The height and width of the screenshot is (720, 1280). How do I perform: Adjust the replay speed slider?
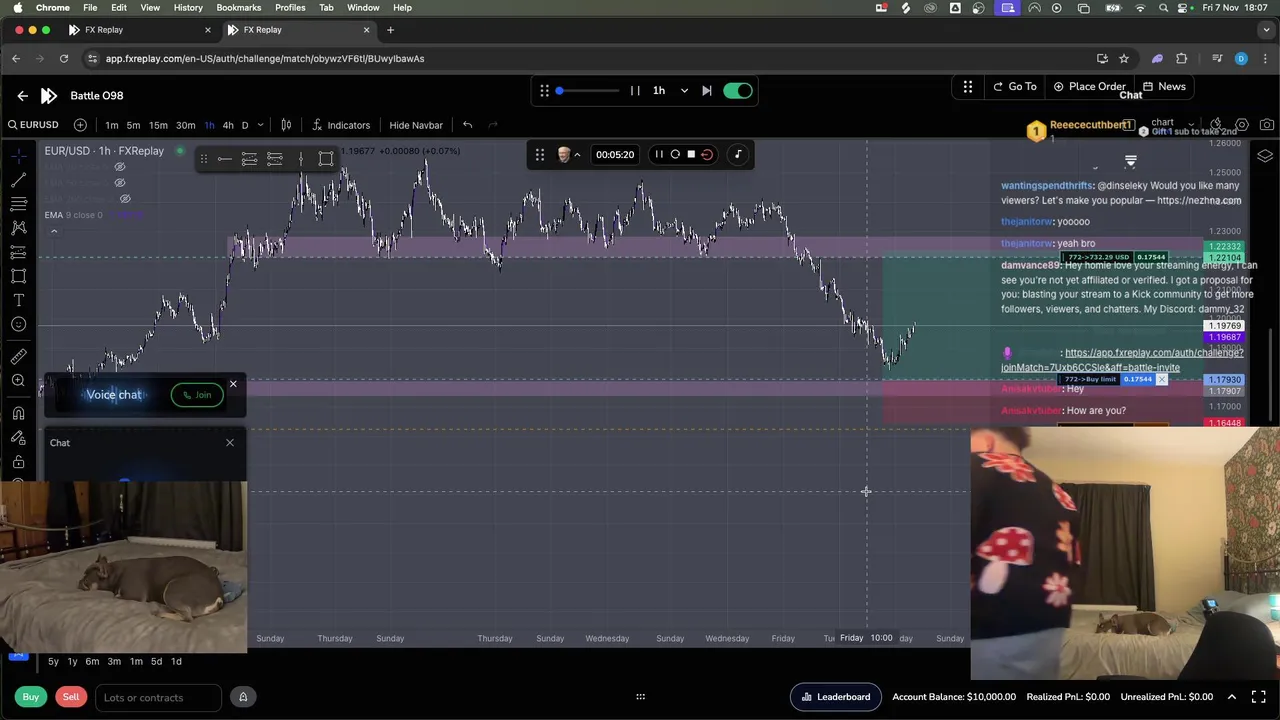pyautogui.click(x=588, y=91)
